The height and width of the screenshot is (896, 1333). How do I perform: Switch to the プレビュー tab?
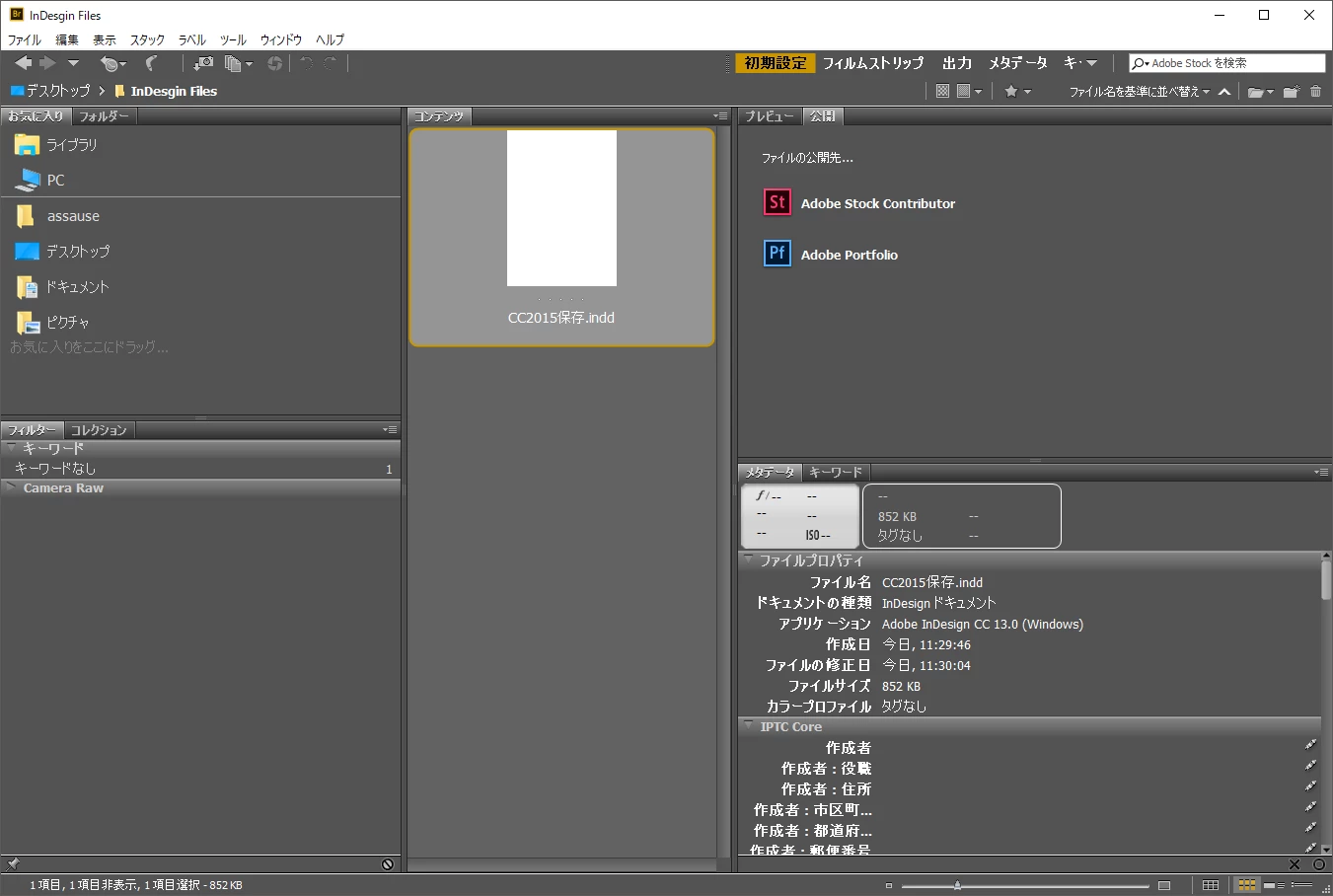pos(771,116)
